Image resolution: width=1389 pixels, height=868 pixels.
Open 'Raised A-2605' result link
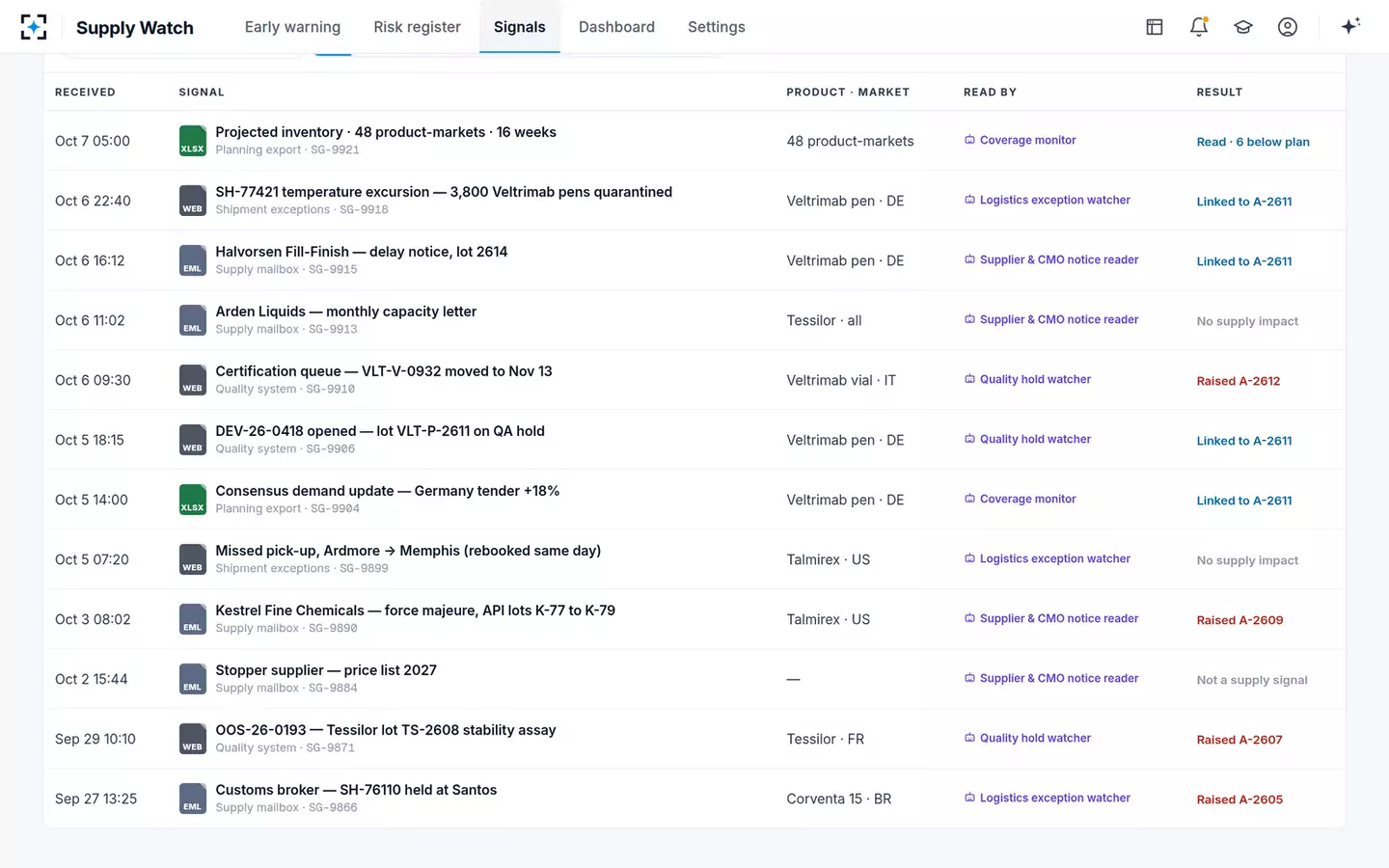click(x=1239, y=800)
